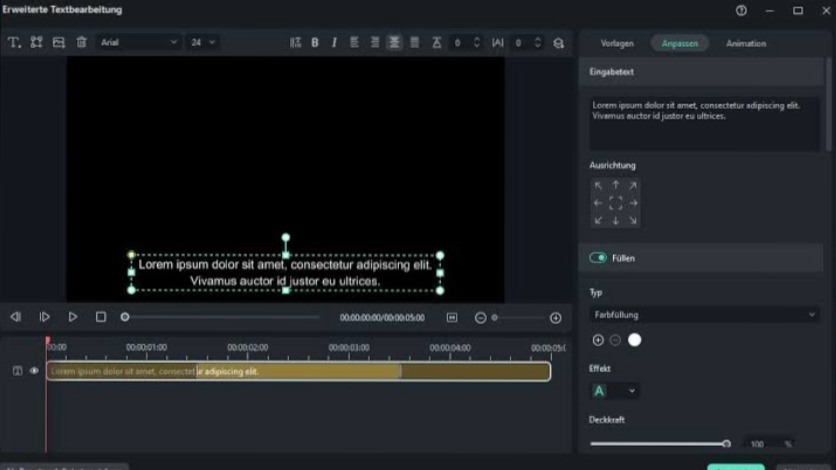The width and height of the screenshot is (836, 470).
Task: Justify the text
Action: pyautogui.click(x=415, y=43)
